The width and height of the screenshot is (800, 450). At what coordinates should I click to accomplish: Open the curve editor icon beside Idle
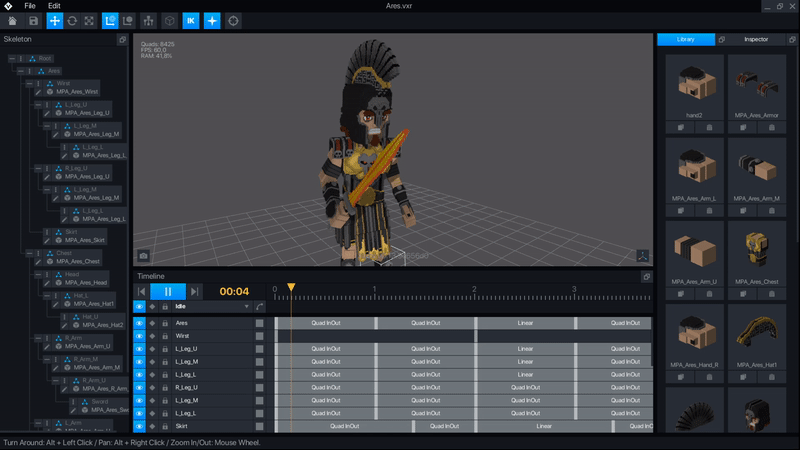(260, 307)
